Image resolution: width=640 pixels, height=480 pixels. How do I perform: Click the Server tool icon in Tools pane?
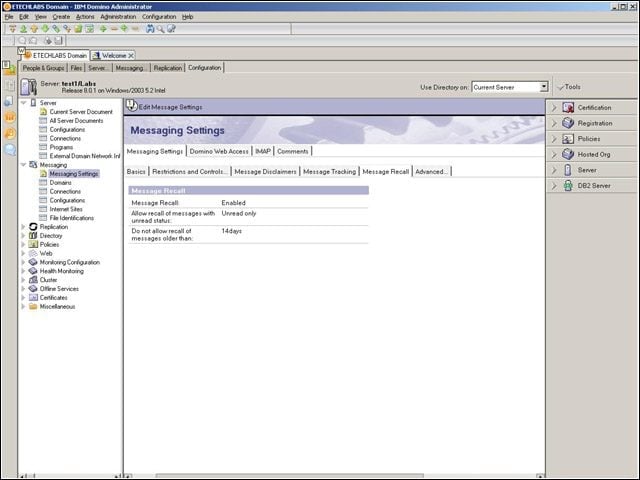click(x=568, y=170)
